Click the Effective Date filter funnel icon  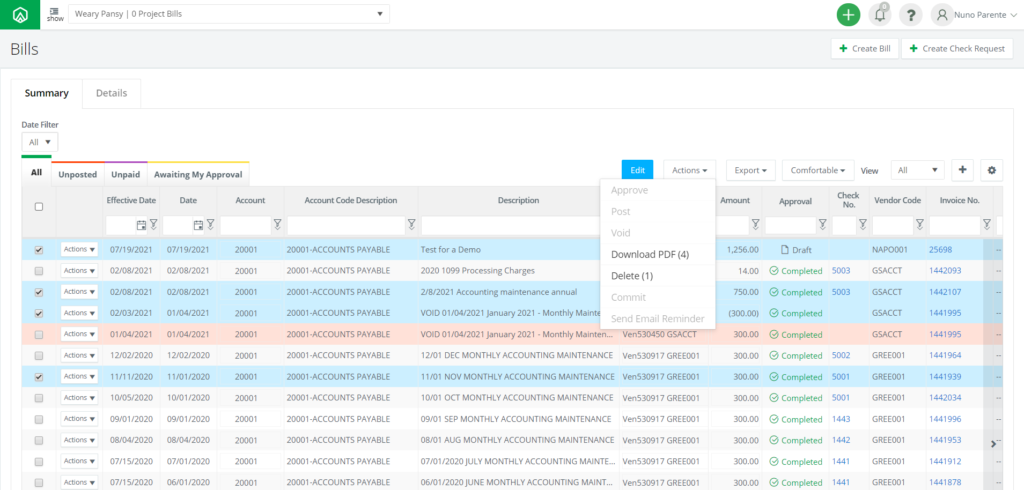[x=153, y=225]
